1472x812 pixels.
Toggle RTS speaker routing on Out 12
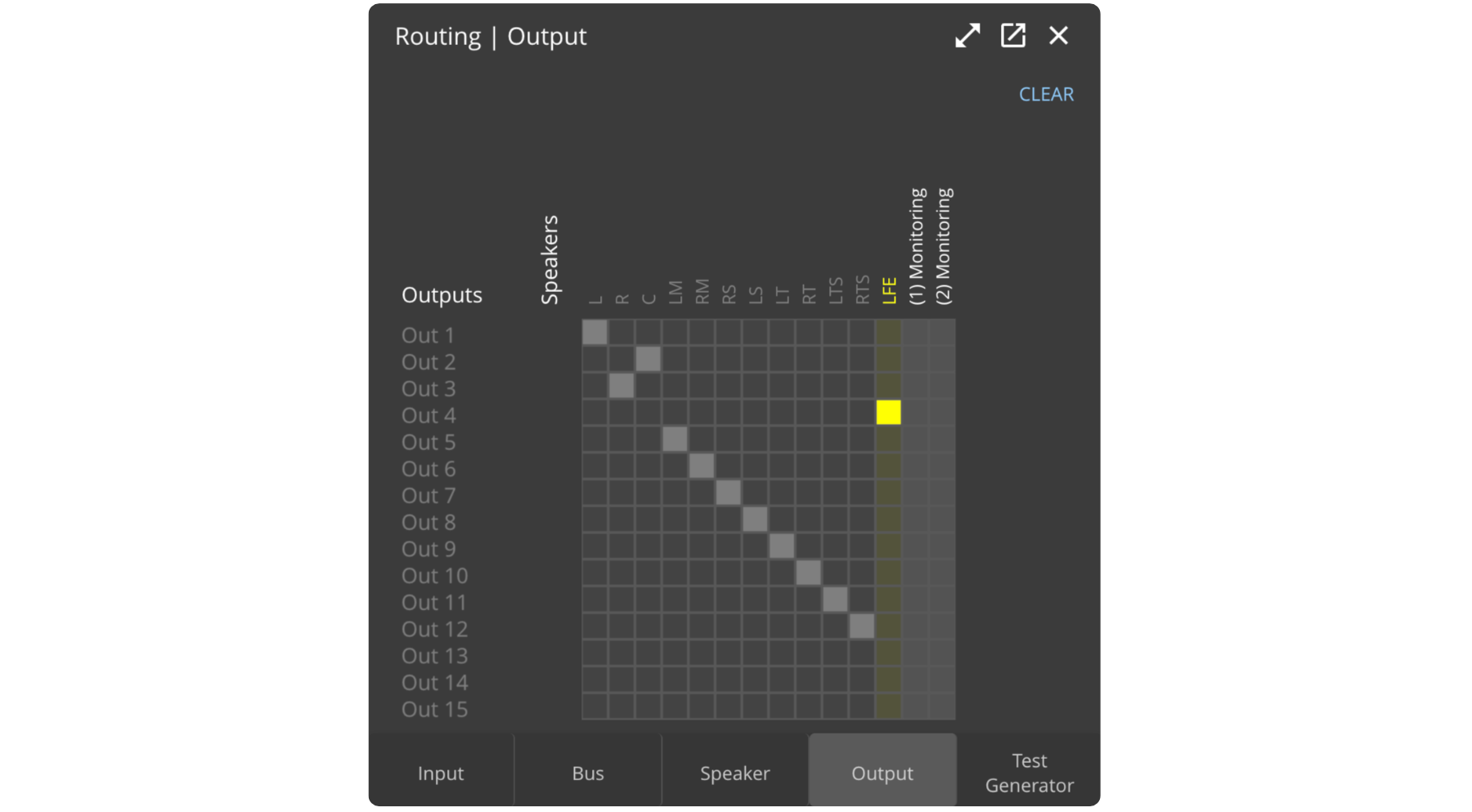pos(862,626)
